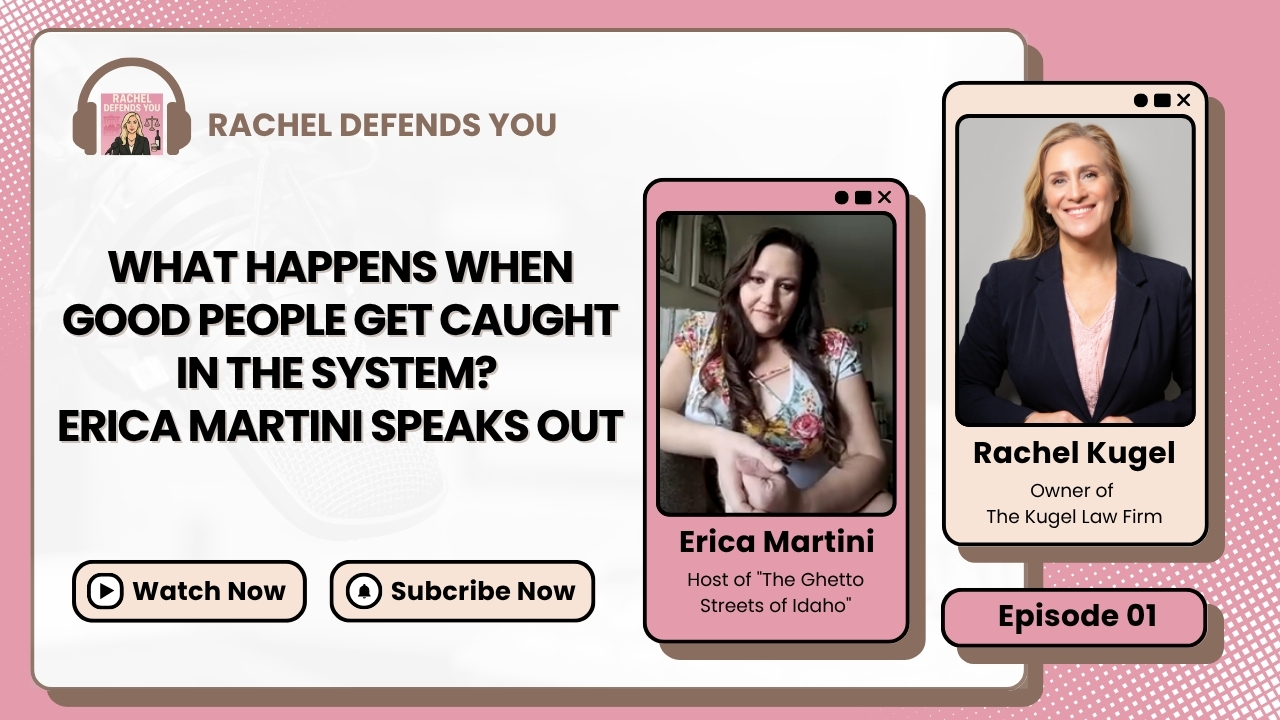Click the Subscribe Now button

coord(462,591)
